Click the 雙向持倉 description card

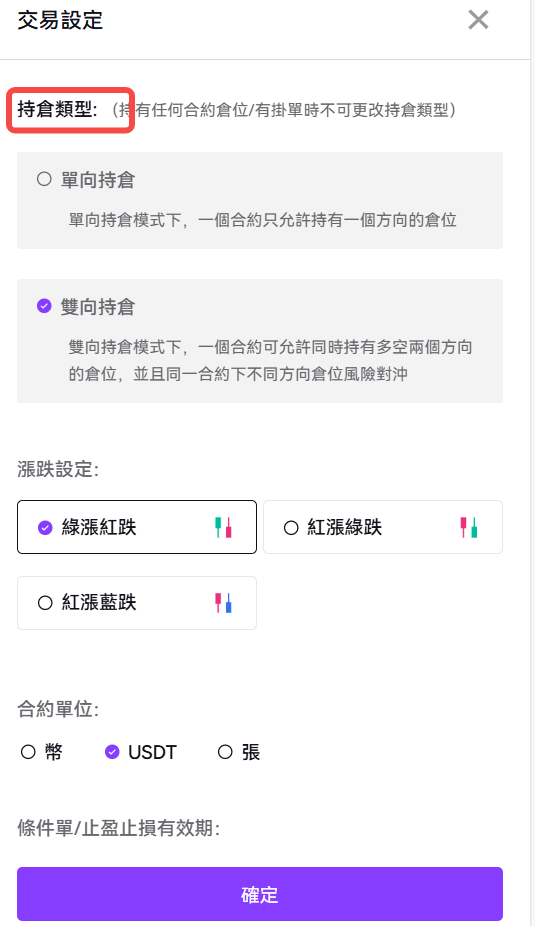(x=260, y=341)
